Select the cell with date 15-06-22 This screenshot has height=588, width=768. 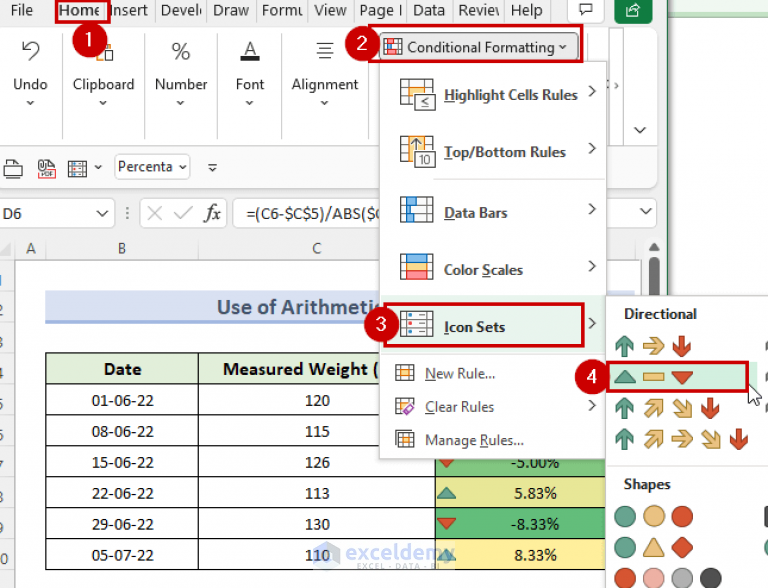point(122,462)
